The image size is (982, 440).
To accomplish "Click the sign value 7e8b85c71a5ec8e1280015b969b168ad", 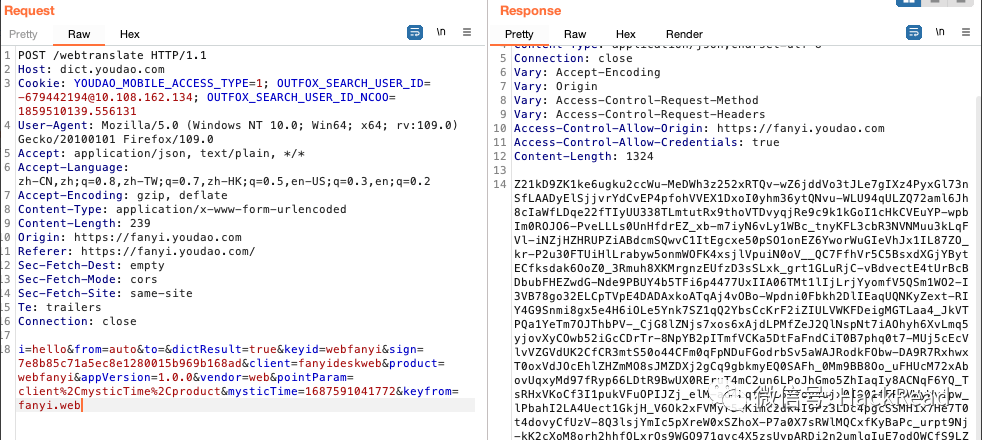I will pyautogui.click(x=130, y=364).
